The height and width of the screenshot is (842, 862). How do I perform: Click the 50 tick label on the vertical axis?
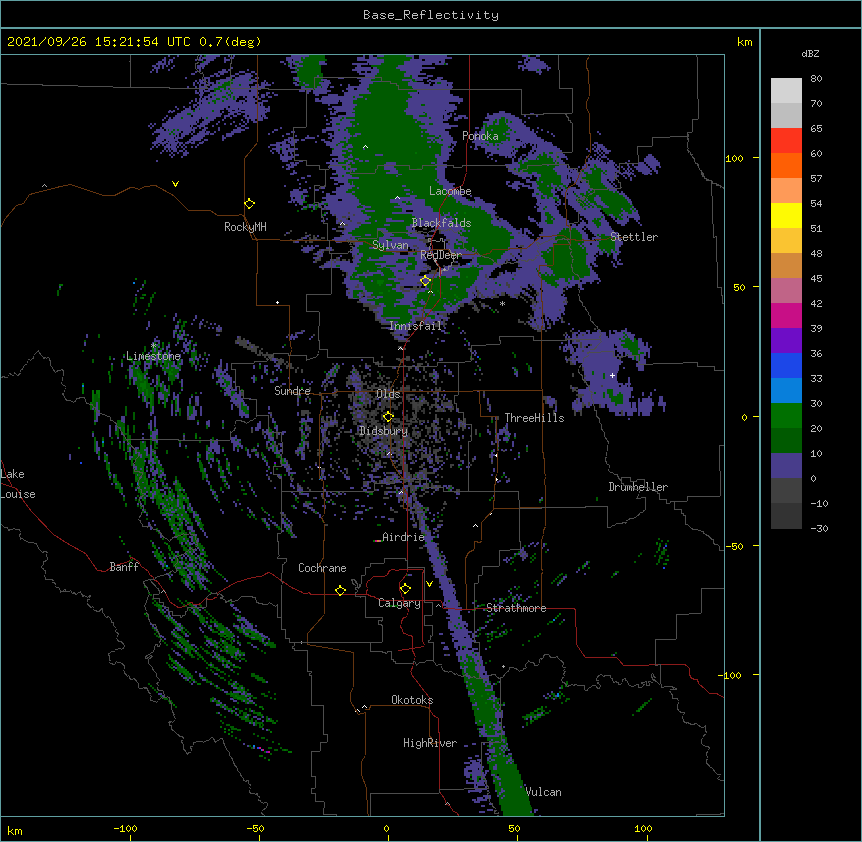739,287
